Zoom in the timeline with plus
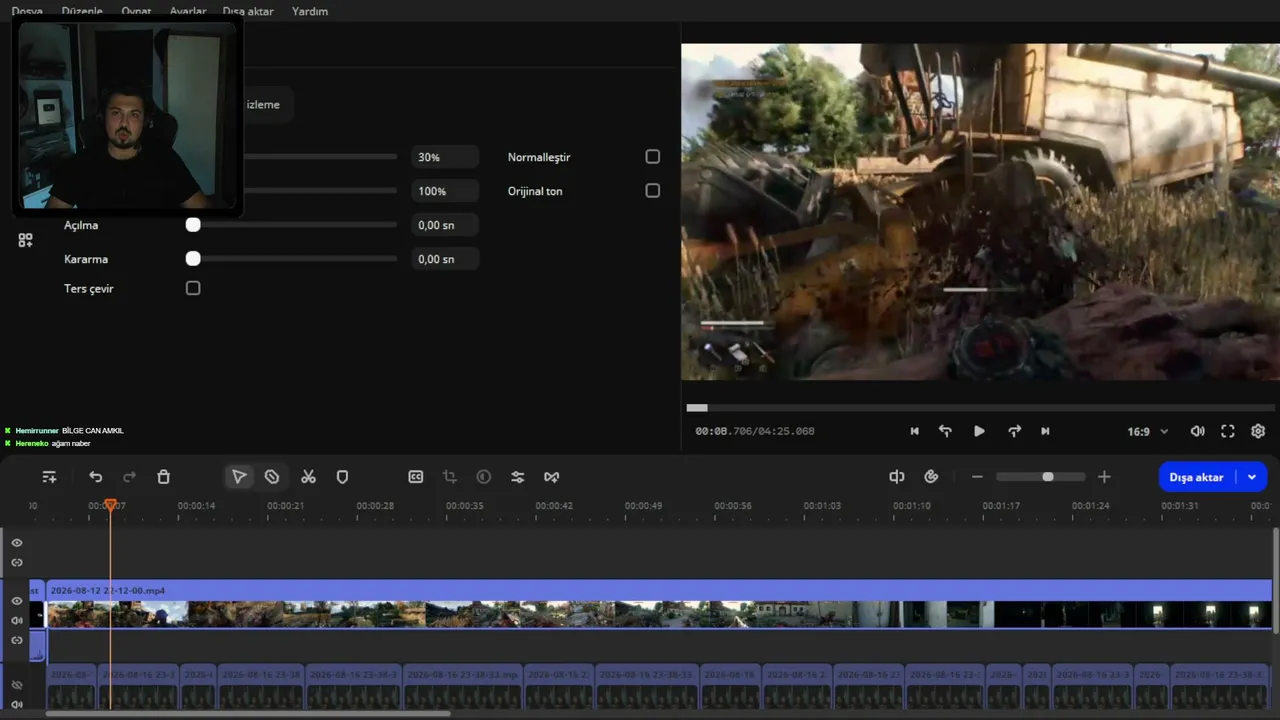1280x720 pixels. point(1104,477)
